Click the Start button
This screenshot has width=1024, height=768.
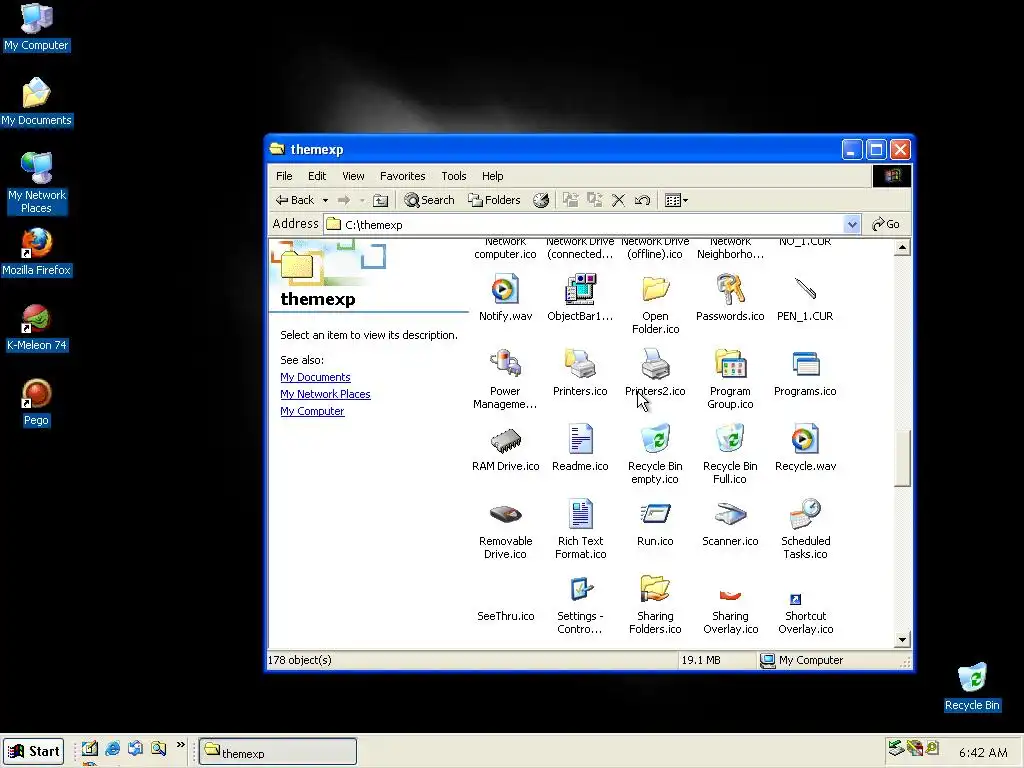[x=34, y=751]
